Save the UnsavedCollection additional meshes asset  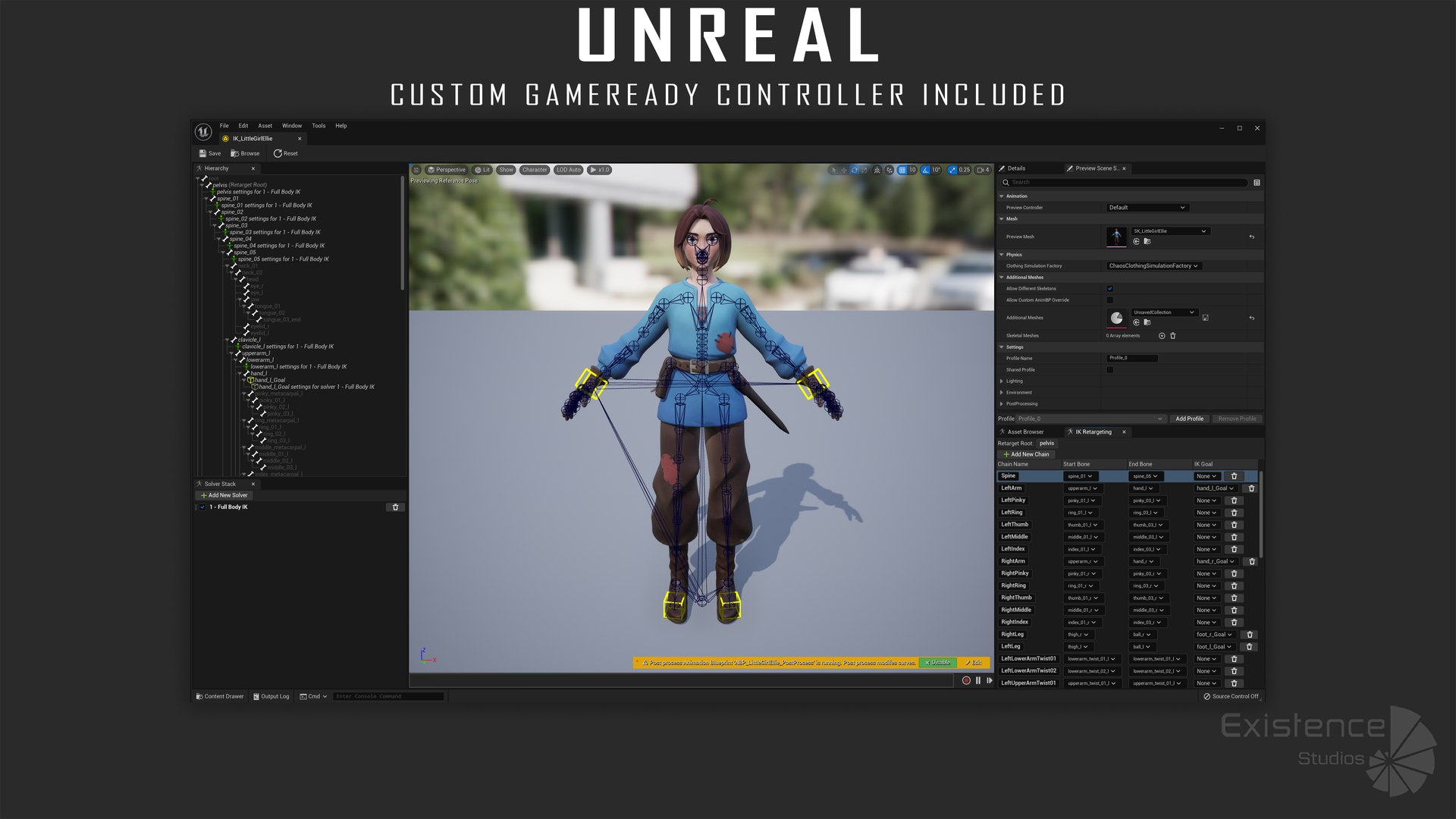click(x=1205, y=318)
